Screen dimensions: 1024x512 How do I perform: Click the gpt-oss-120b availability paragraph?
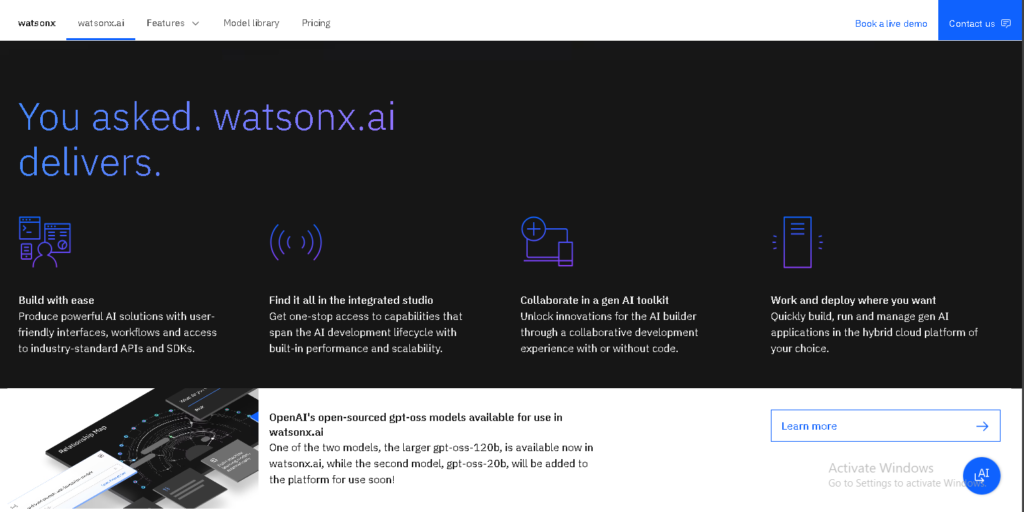tap(431, 464)
